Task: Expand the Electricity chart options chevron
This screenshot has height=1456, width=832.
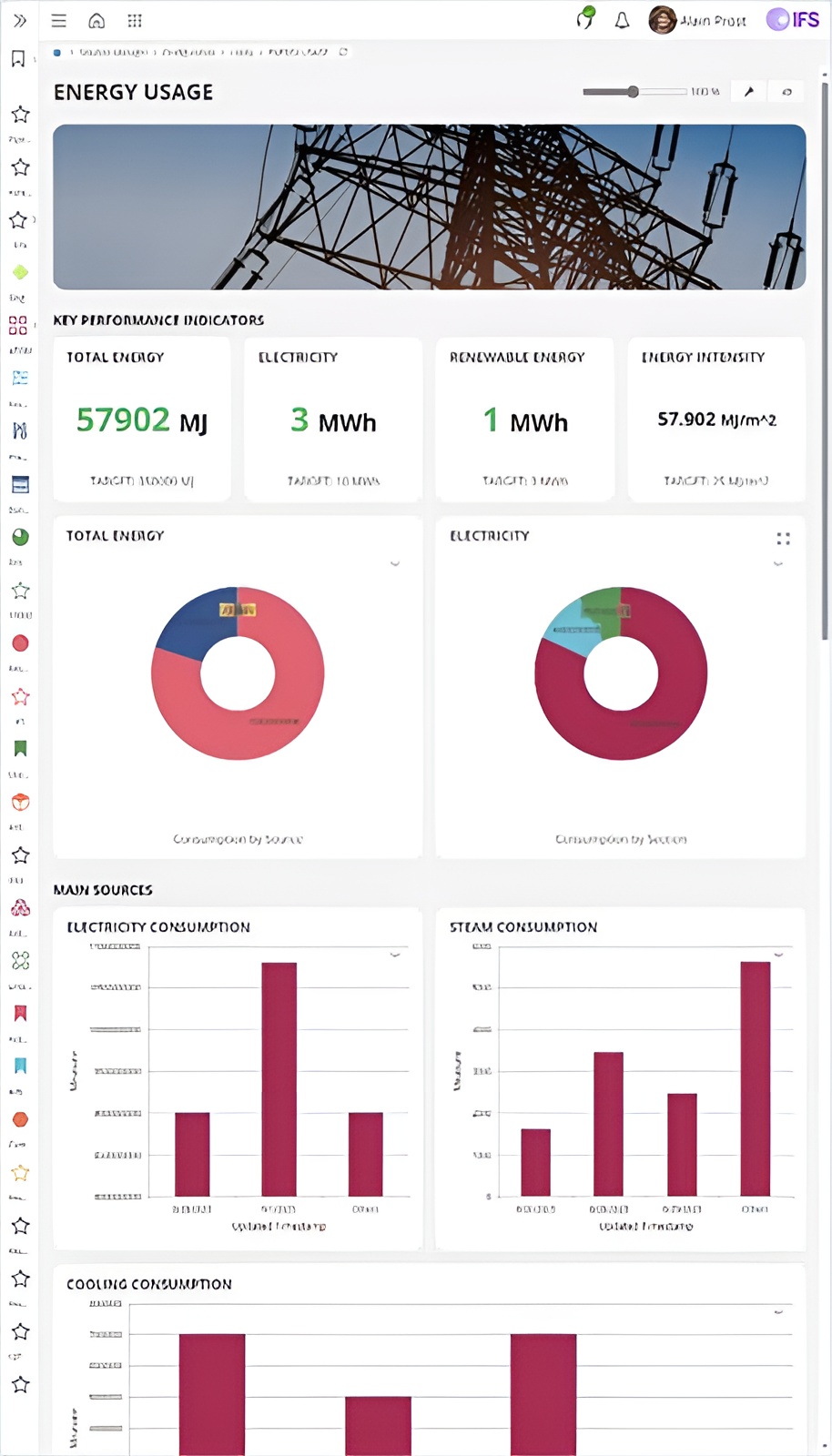Action: pos(778,564)
